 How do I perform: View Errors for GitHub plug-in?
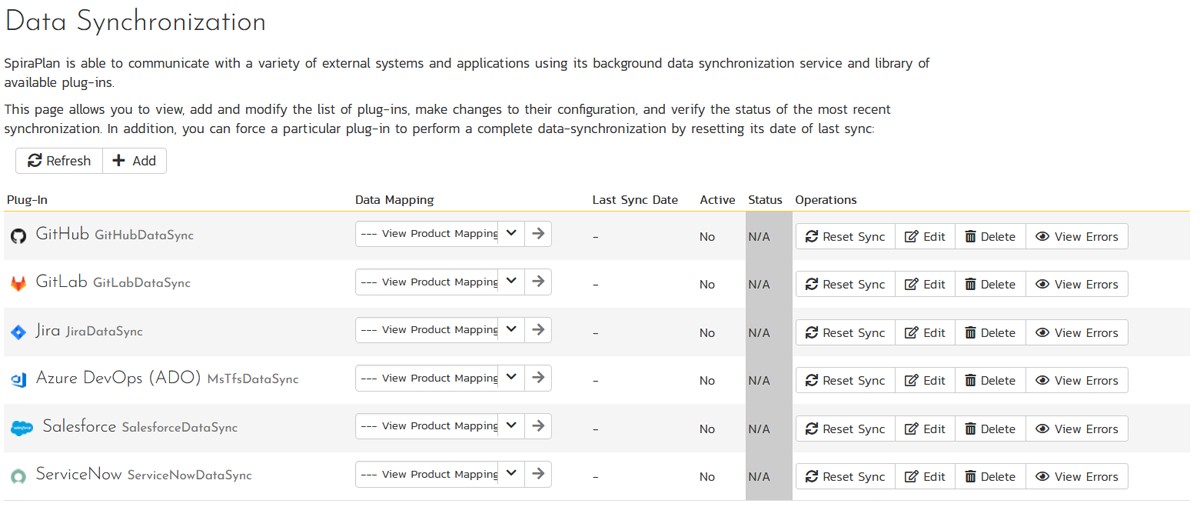click(1077, 237)
